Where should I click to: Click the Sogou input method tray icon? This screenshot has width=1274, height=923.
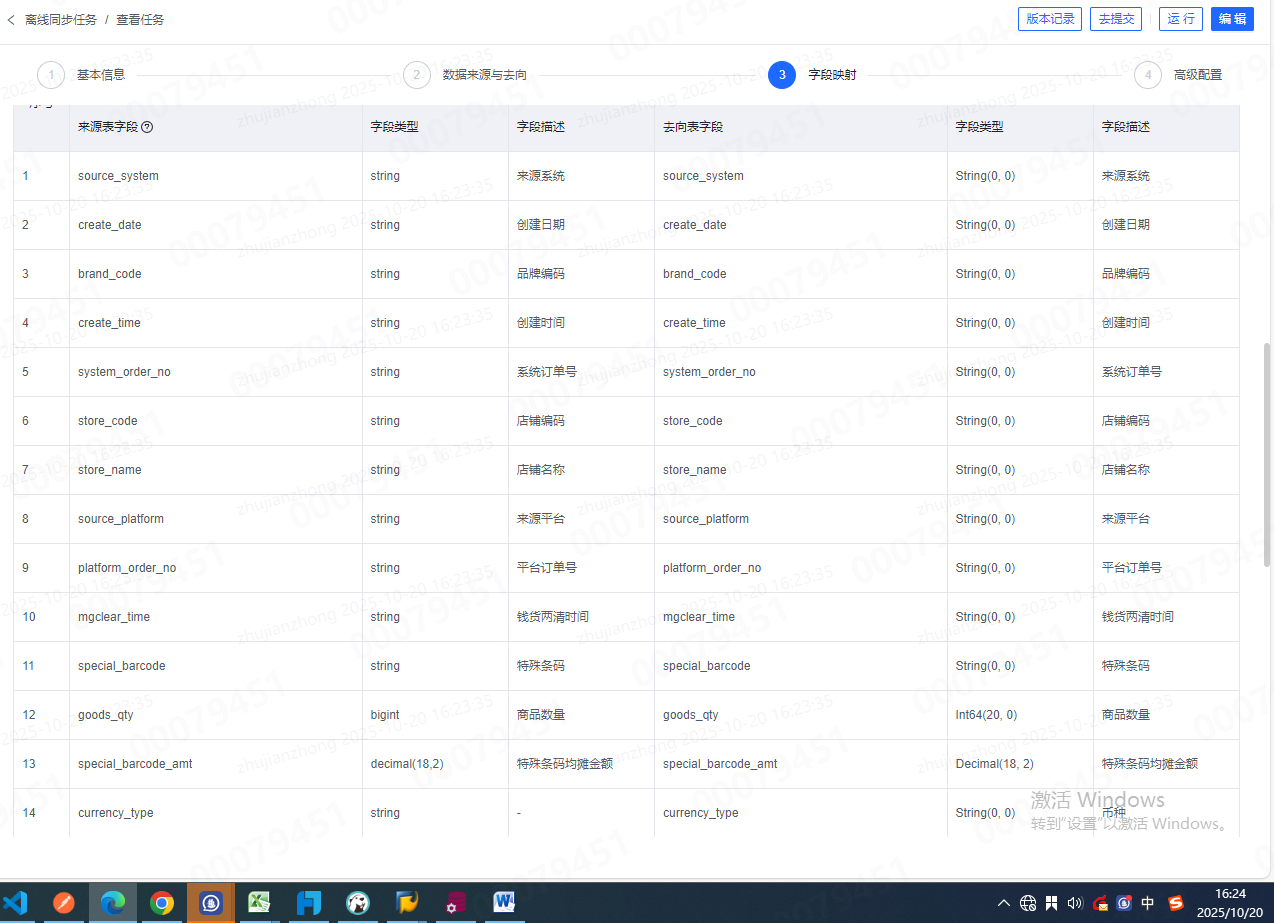point(1176,903)
